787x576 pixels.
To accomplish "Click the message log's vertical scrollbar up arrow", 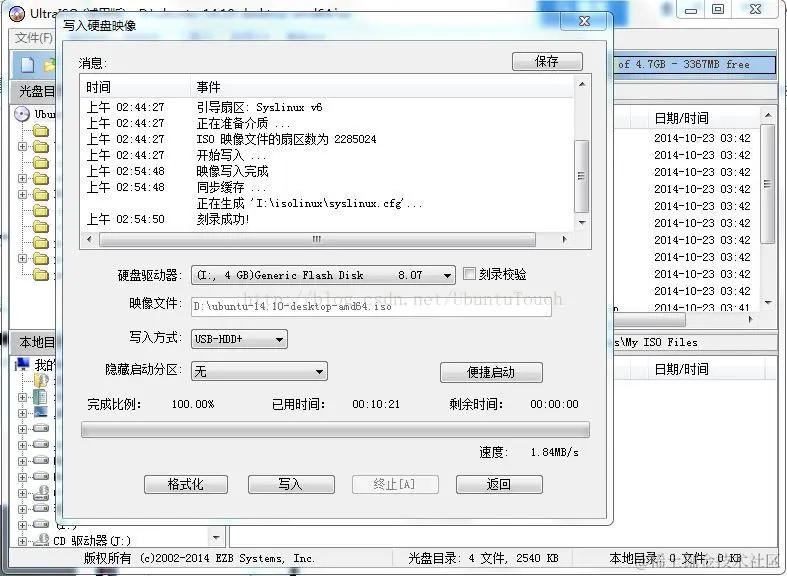I will (582, 84).
